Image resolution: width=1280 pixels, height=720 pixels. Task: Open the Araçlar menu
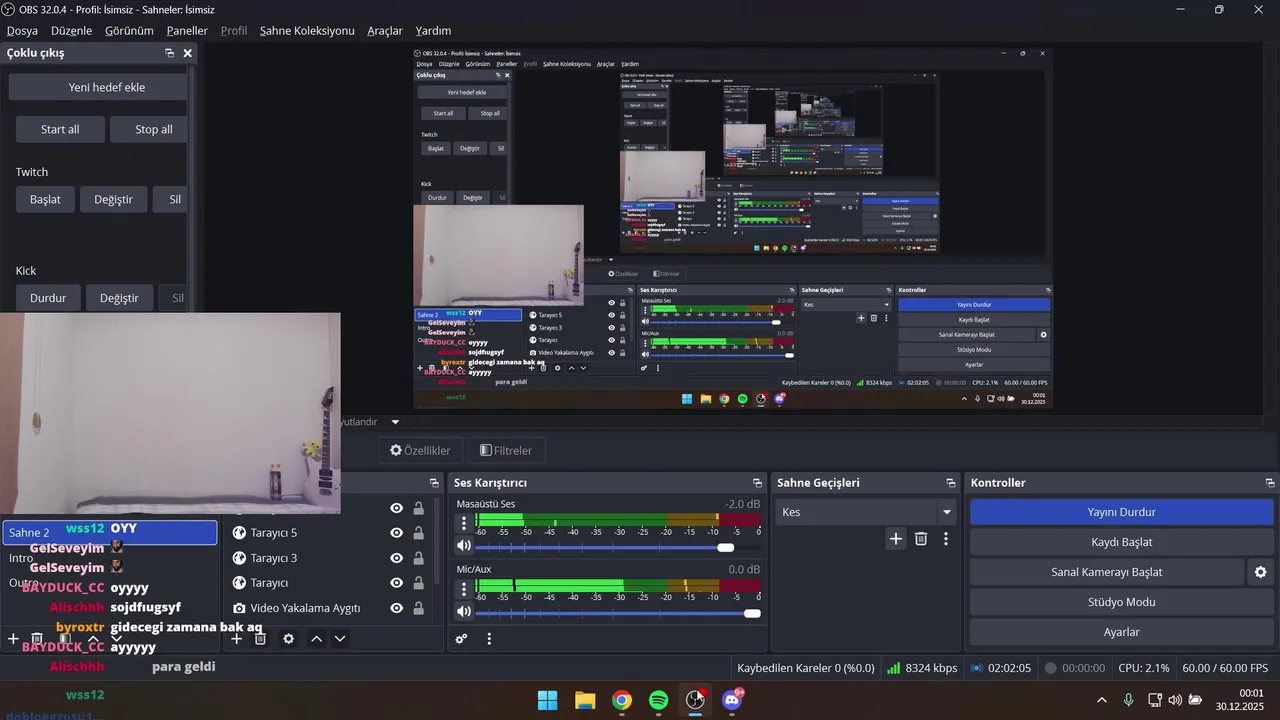pos(385,31)
